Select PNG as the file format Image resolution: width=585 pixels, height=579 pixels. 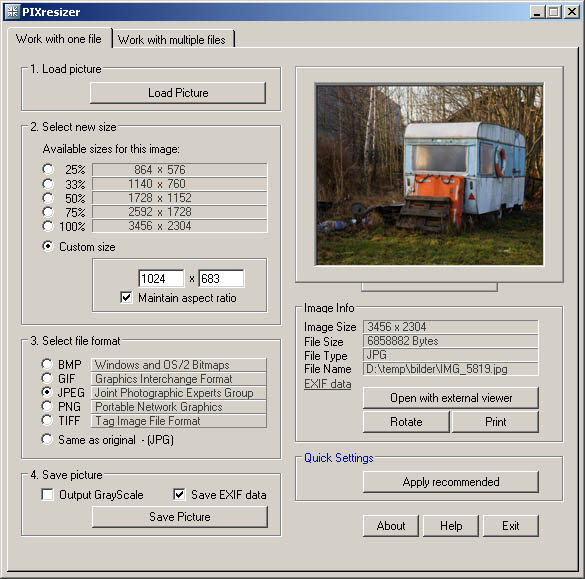47,406
